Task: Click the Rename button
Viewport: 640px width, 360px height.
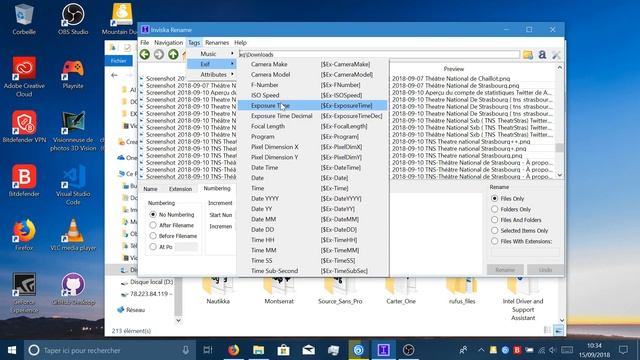Action: click(x=505, y=269)
